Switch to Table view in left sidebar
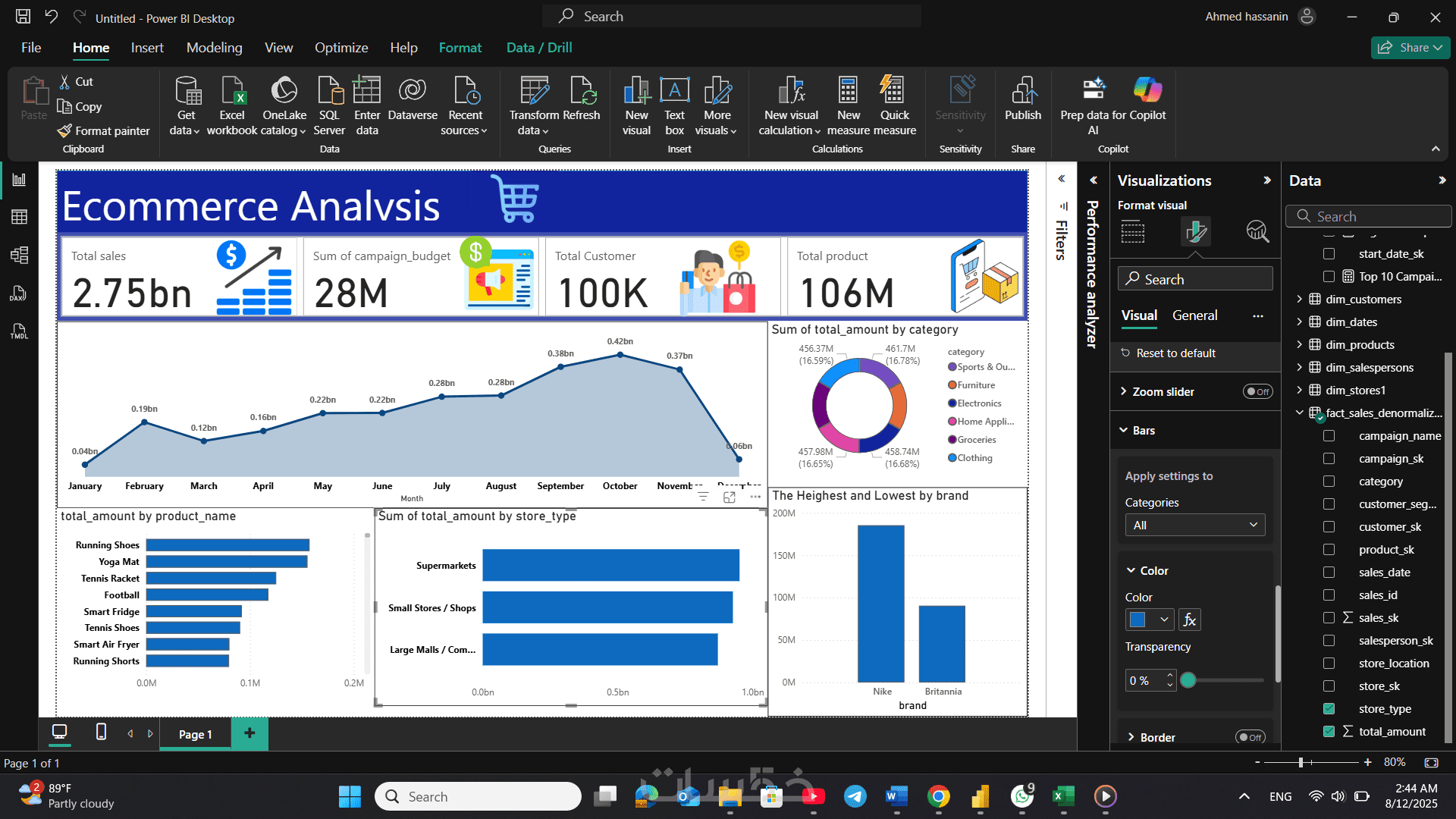This screenshot has height=819, width=1456. tap(20, 217)
